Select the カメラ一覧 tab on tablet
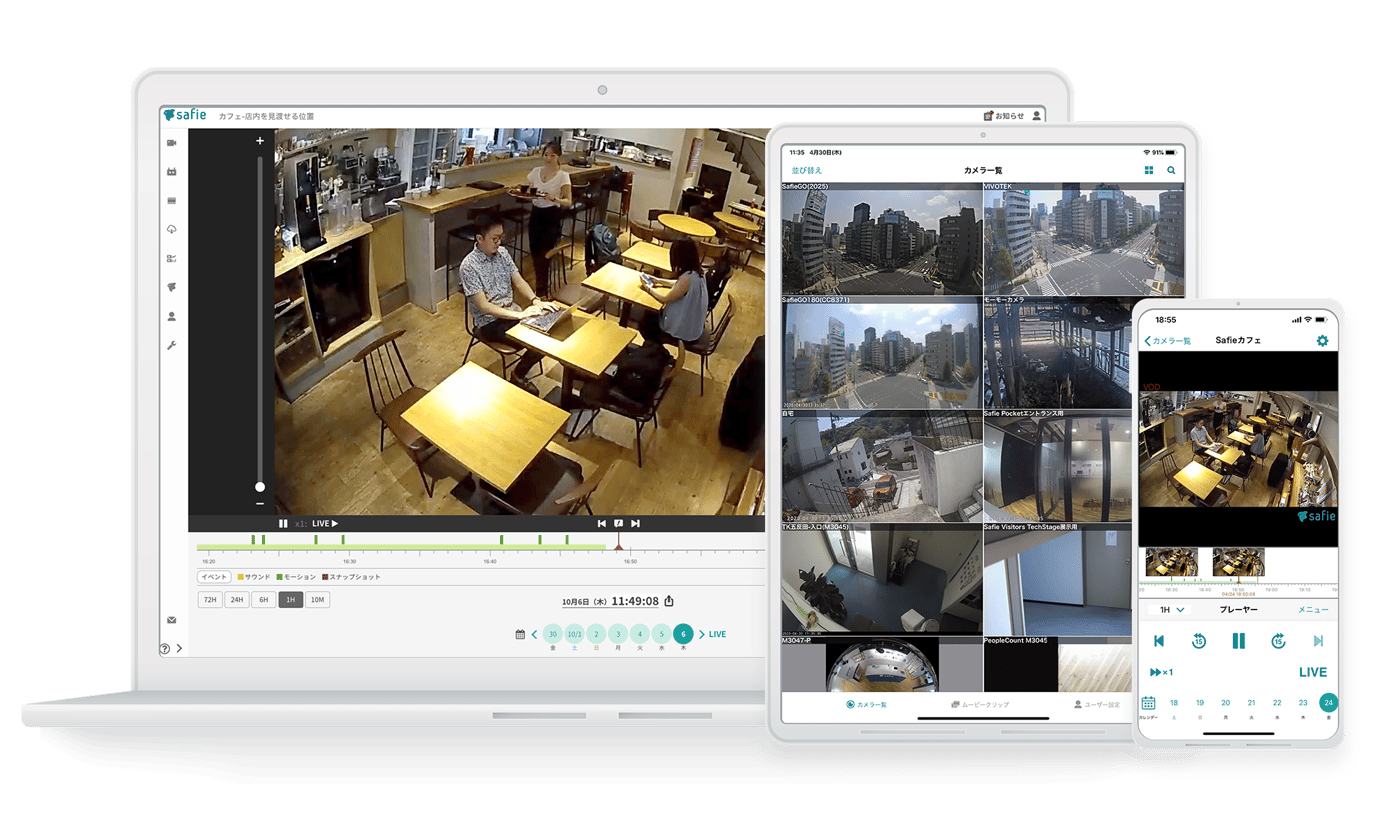1400x837 pixels. (x=866, y=705)
